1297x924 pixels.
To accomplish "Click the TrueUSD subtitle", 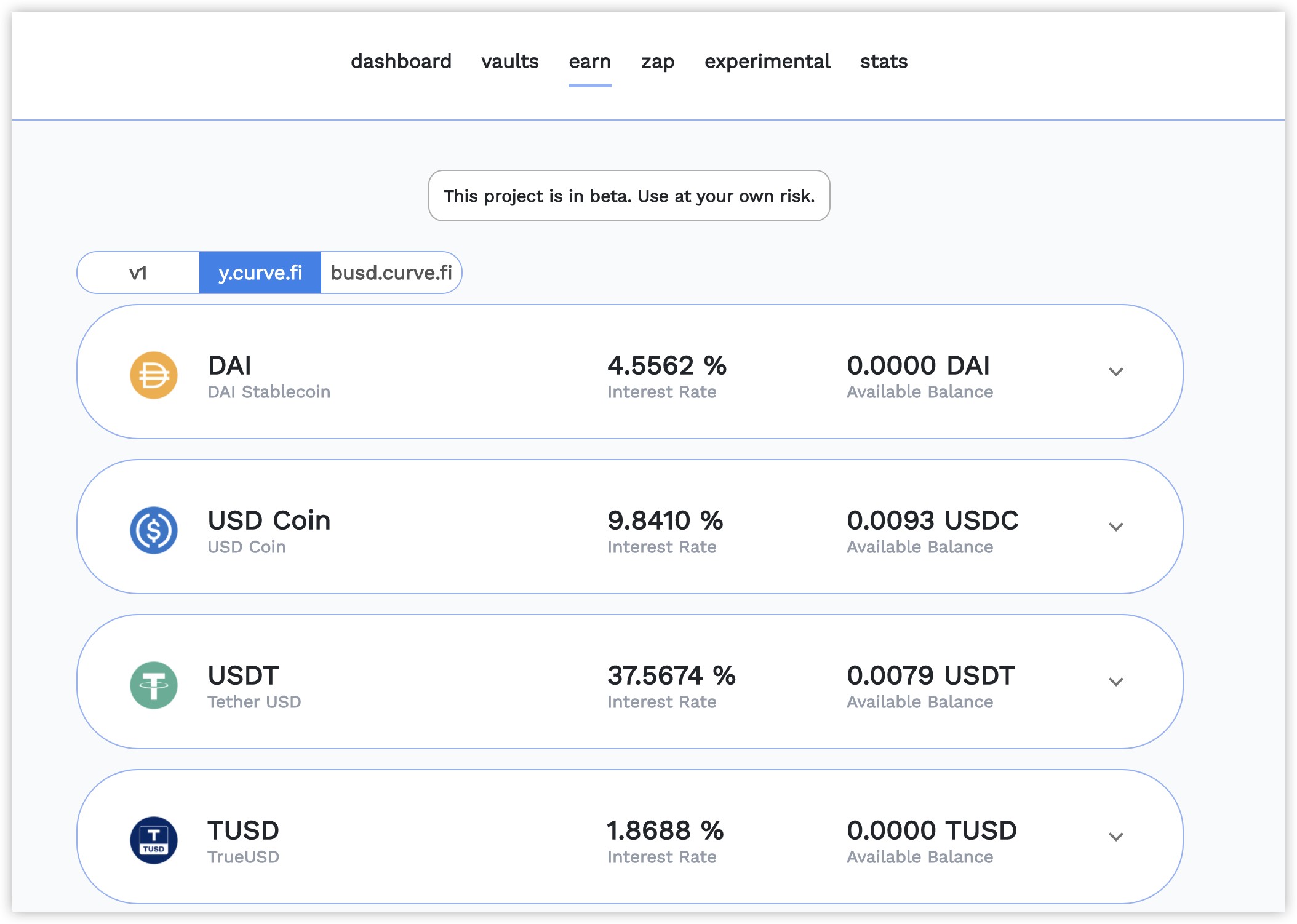I will click(x=243, y=857).
